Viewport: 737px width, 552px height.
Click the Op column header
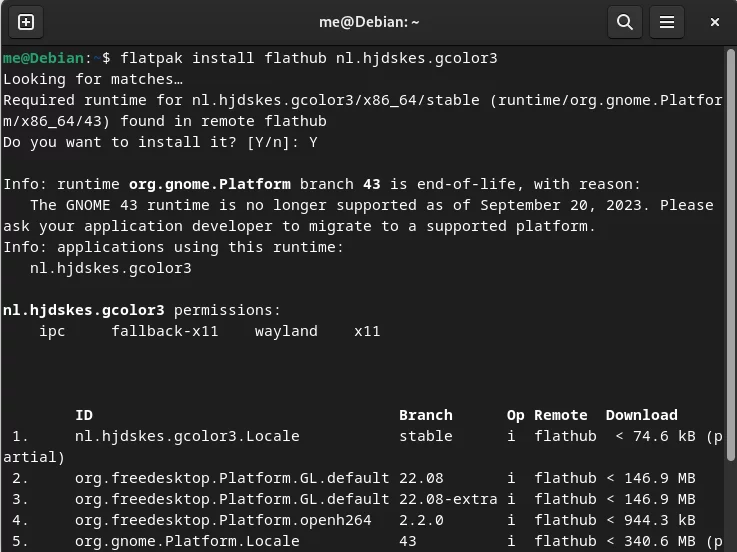click(516, 415)
